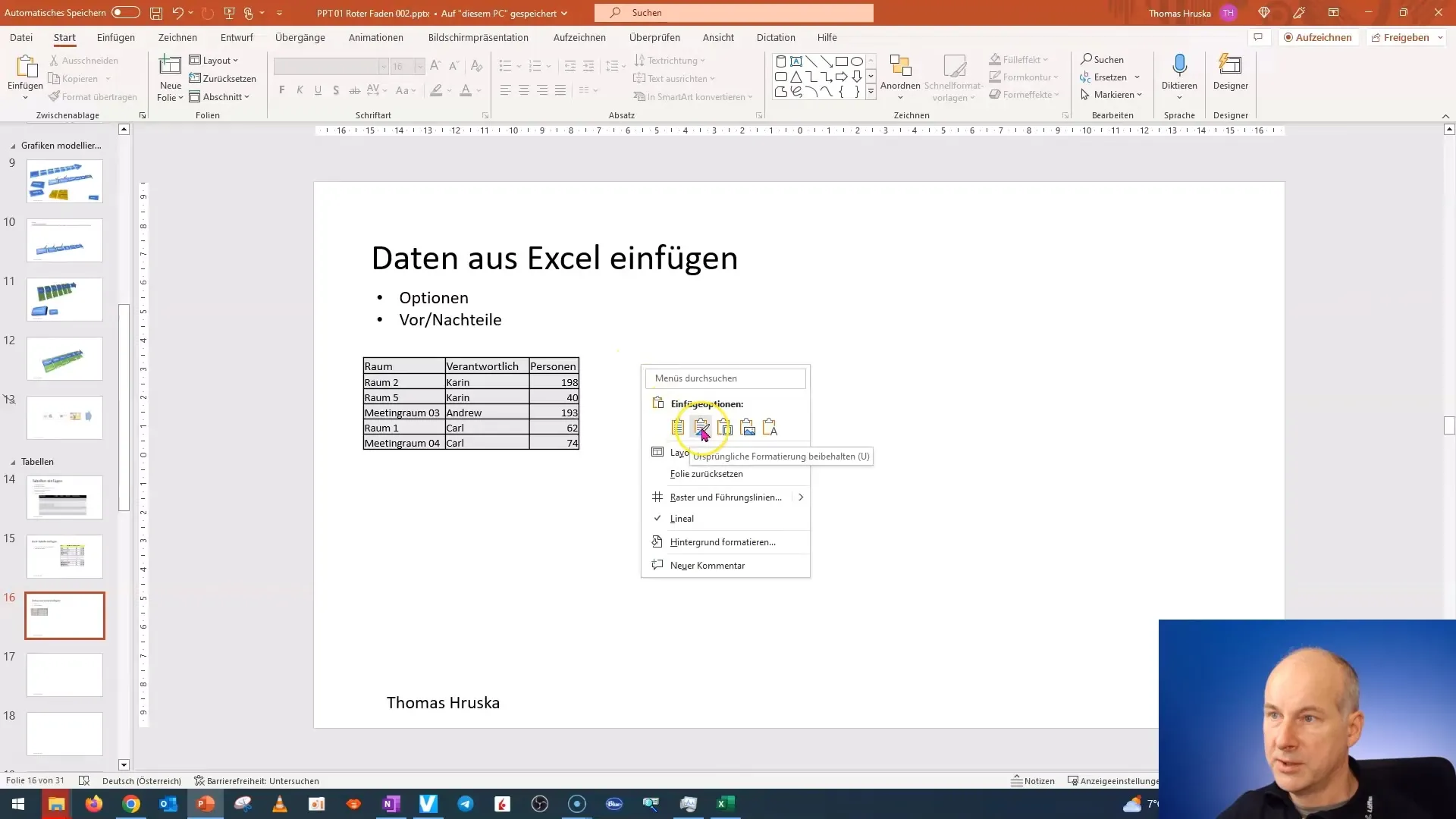Click Folie 16 thumbnail in slide panel

point(63,616)
